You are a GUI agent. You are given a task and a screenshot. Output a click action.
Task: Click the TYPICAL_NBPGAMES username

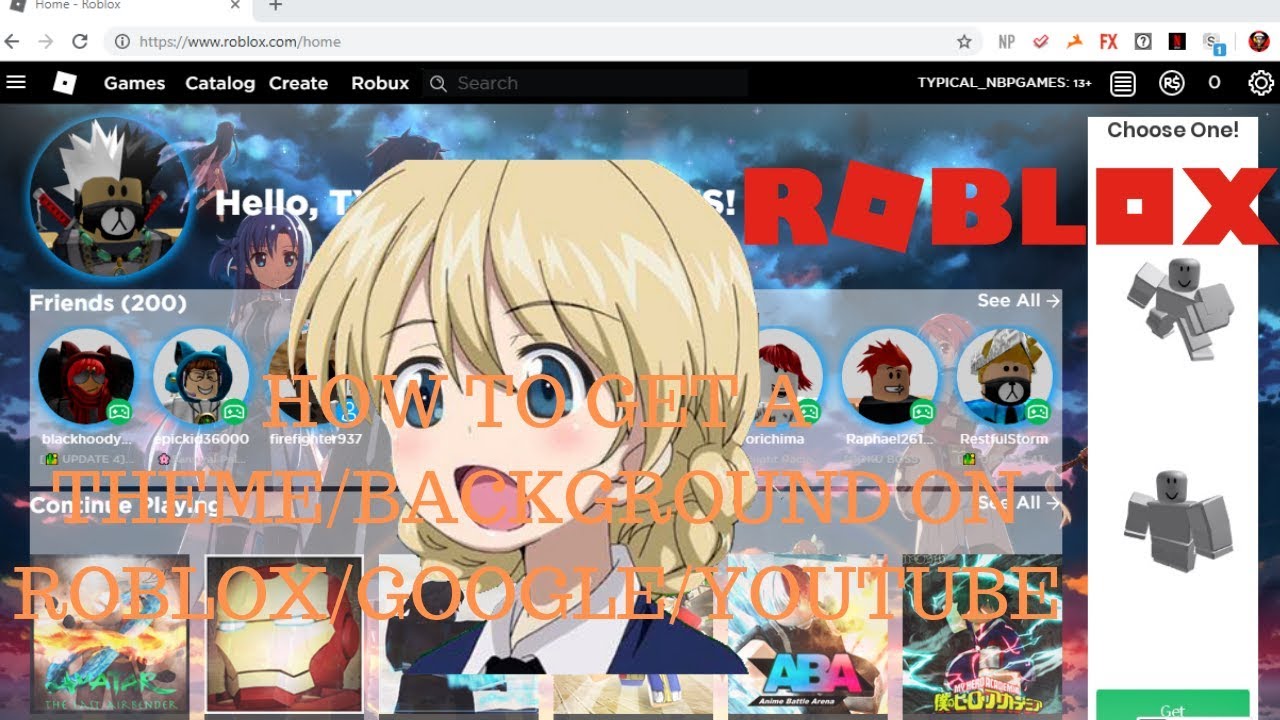(1004, 83)
